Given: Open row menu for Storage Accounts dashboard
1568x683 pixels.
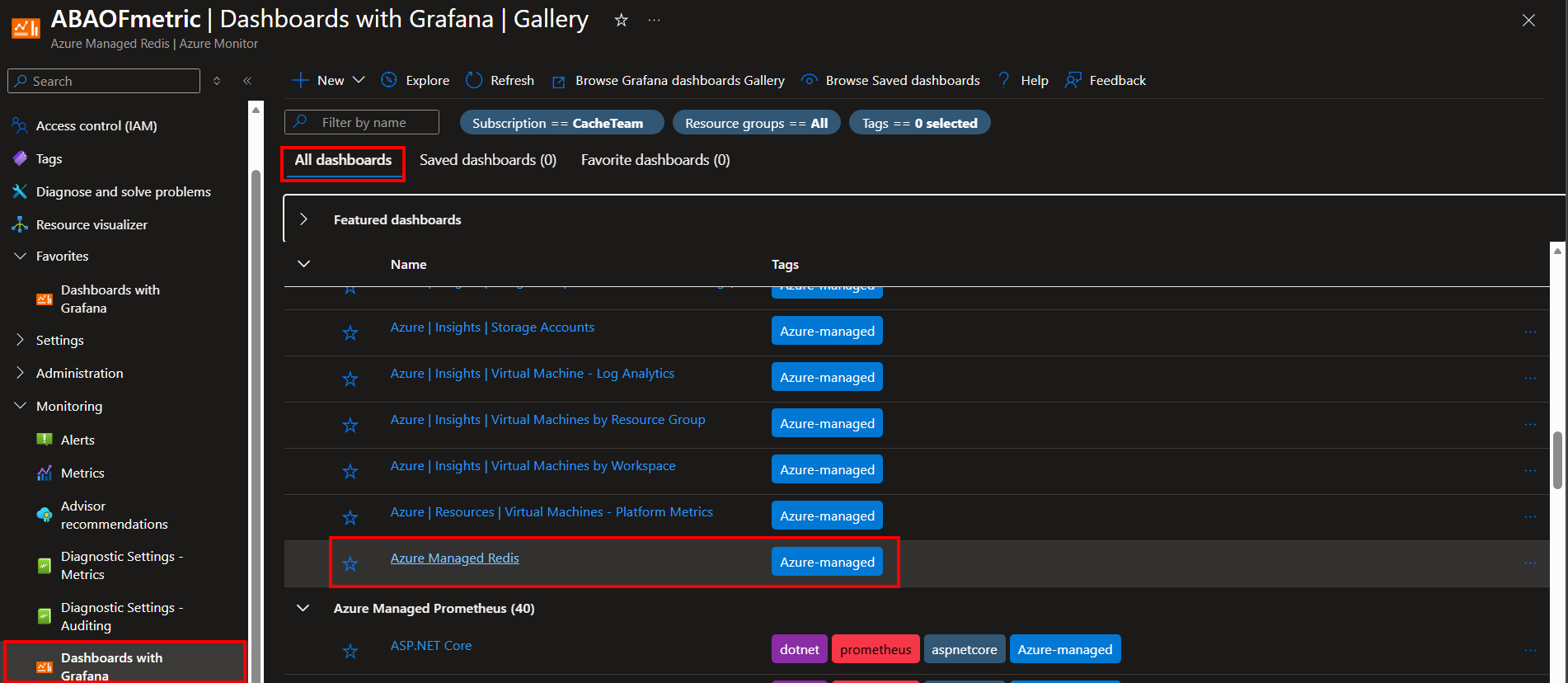Looking at the screenshot, I should (1530, 332).
